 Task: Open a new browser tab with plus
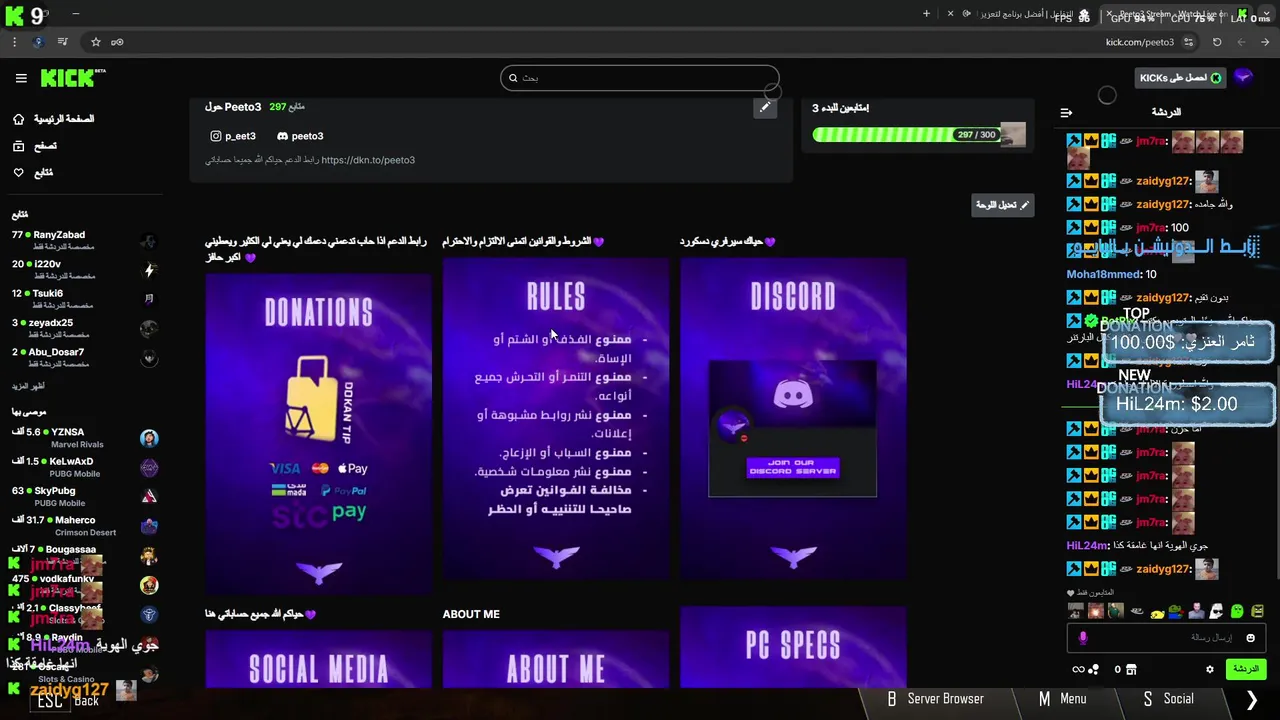pos(926,14)
